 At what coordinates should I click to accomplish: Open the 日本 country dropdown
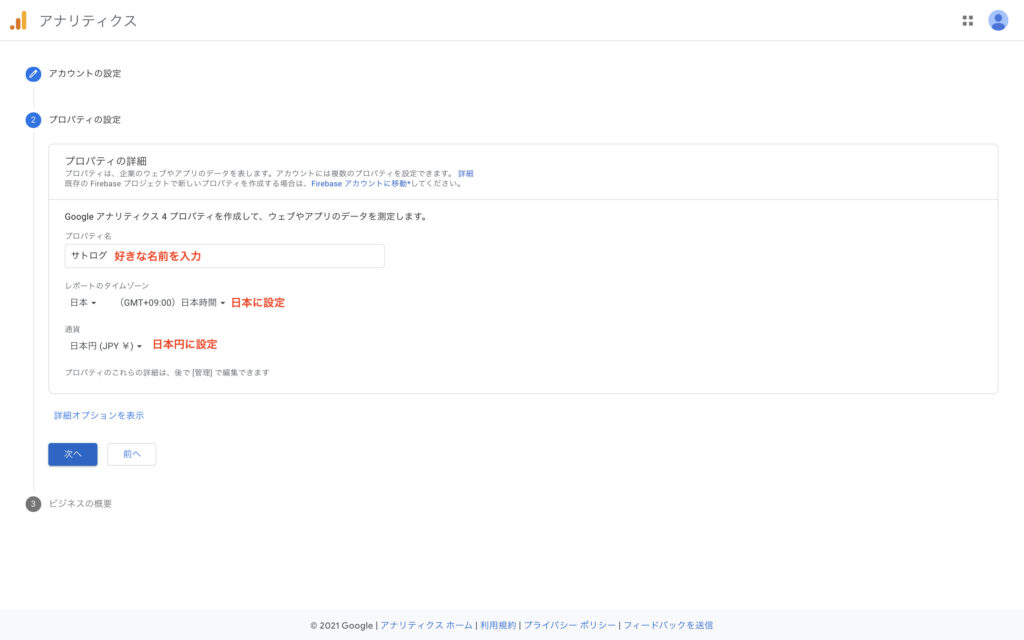pyautogui.click(x=83, y=302)
